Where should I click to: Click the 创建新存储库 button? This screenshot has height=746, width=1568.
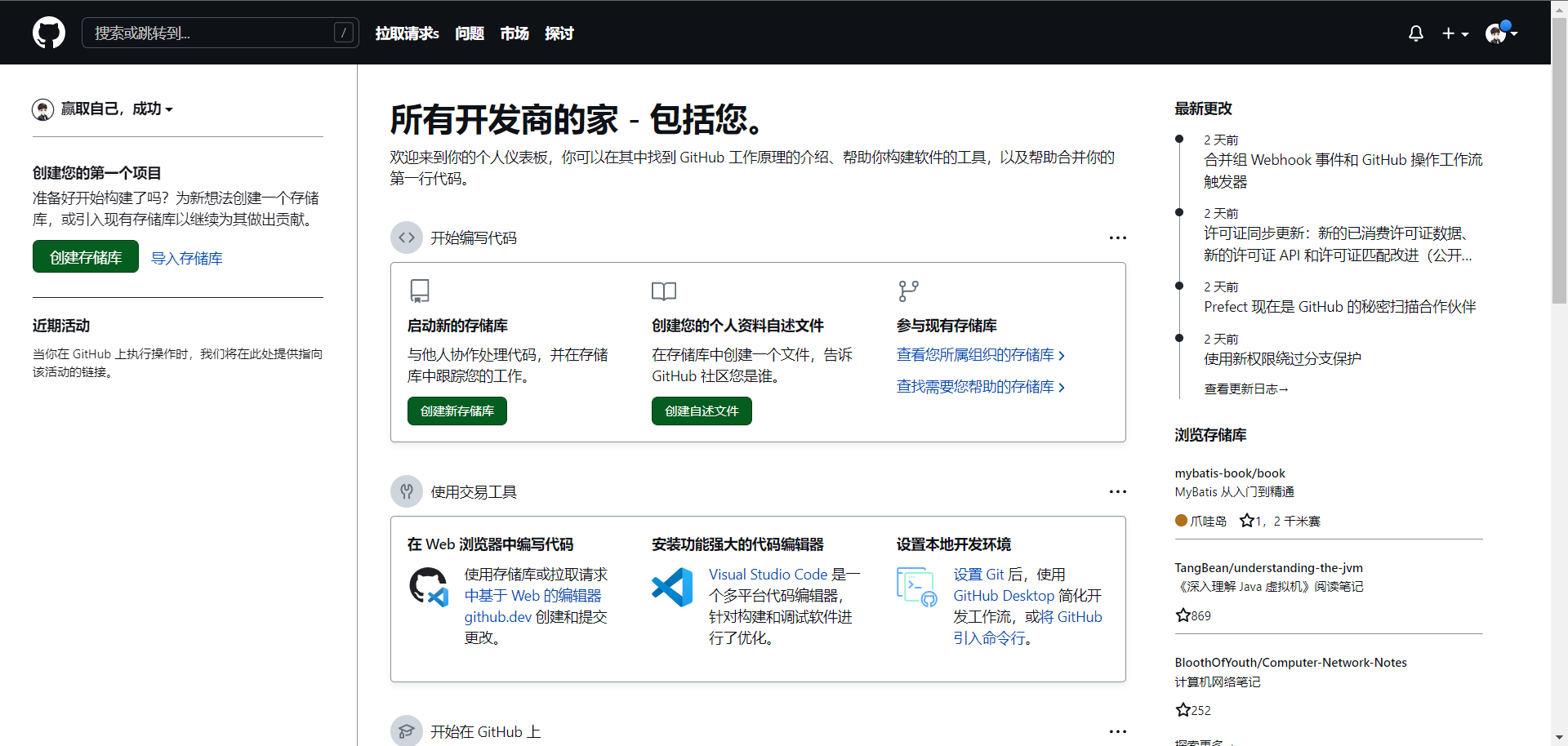pos(457,411)
